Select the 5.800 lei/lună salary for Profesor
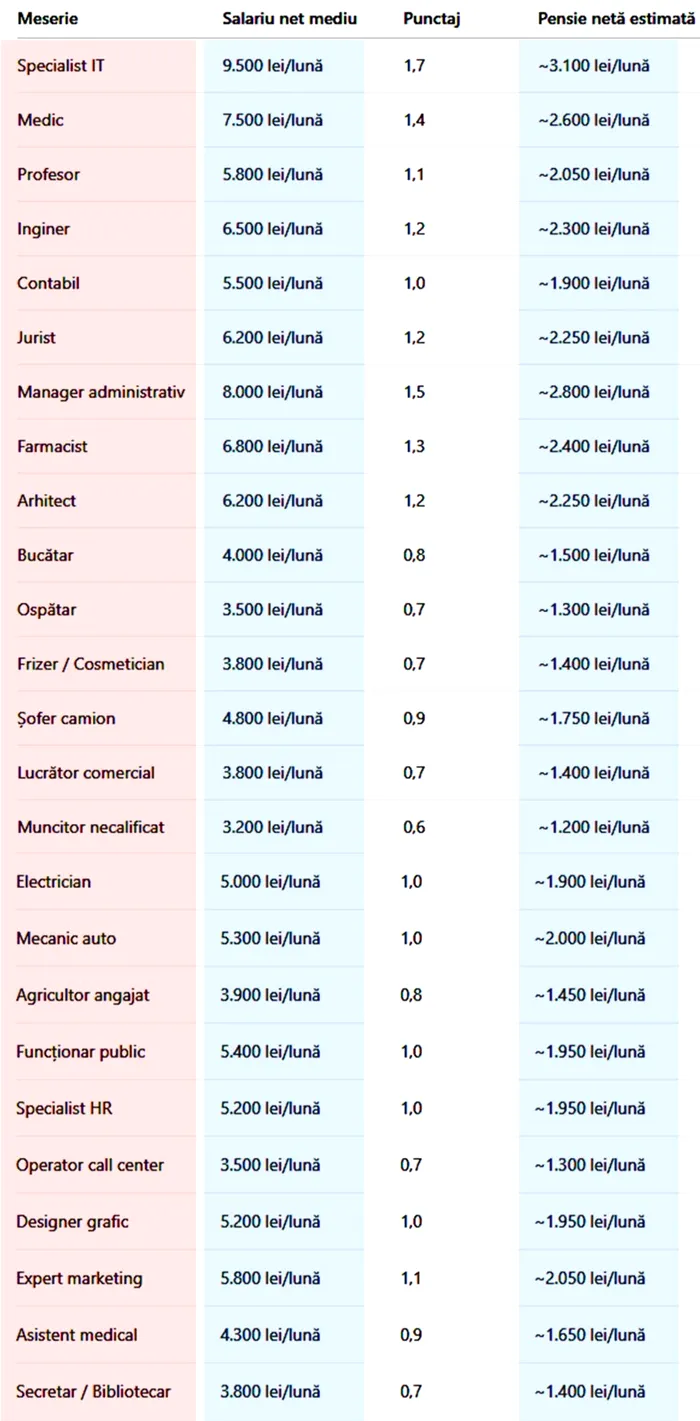The width and height of the screenshot is (700, 1421). [x=272, y=174]
